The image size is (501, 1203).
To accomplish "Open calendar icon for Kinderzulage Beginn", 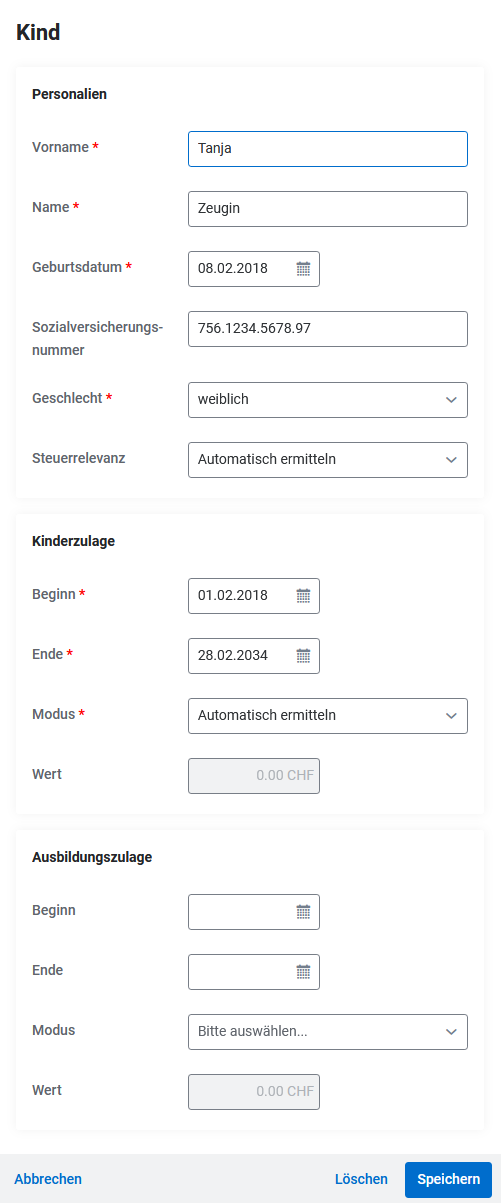I will tap(303, 596).
